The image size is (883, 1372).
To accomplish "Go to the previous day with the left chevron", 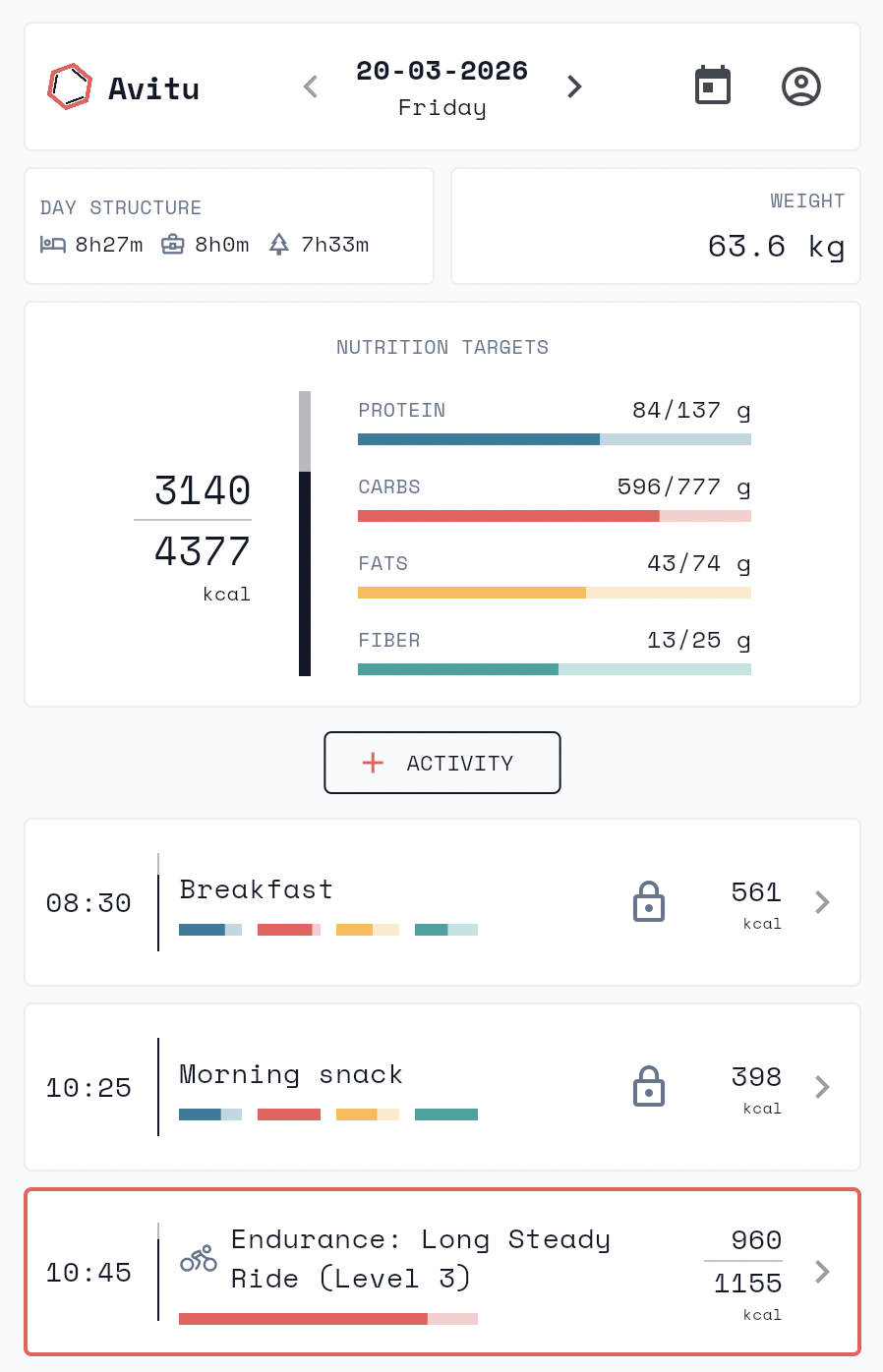I will click(310, 86).
